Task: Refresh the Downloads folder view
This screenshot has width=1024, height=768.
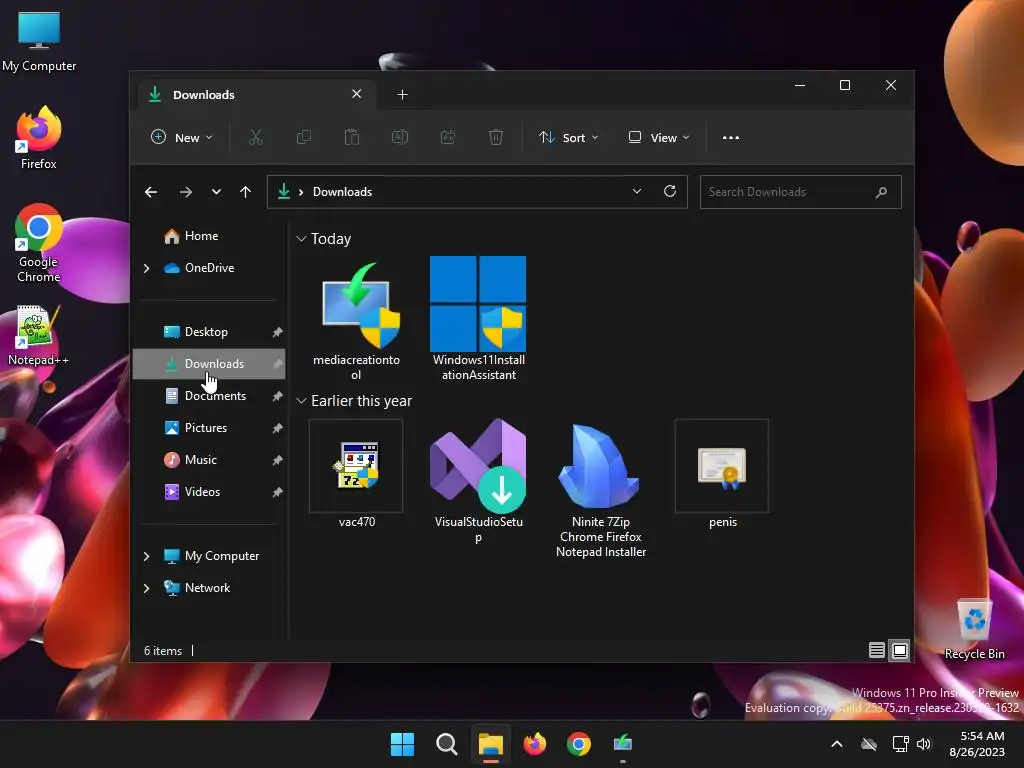Action: [x=670, y=191]
